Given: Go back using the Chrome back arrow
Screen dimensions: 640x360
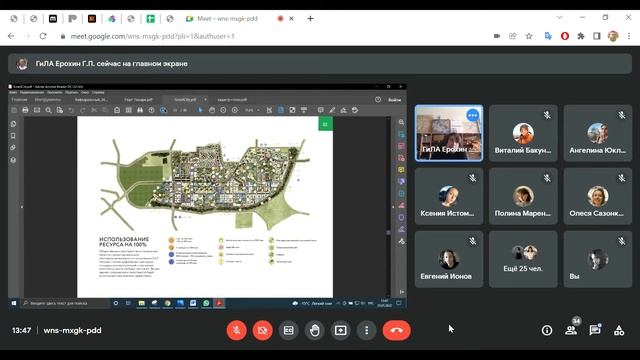Looking at the screenshot, I should (11, 36).
